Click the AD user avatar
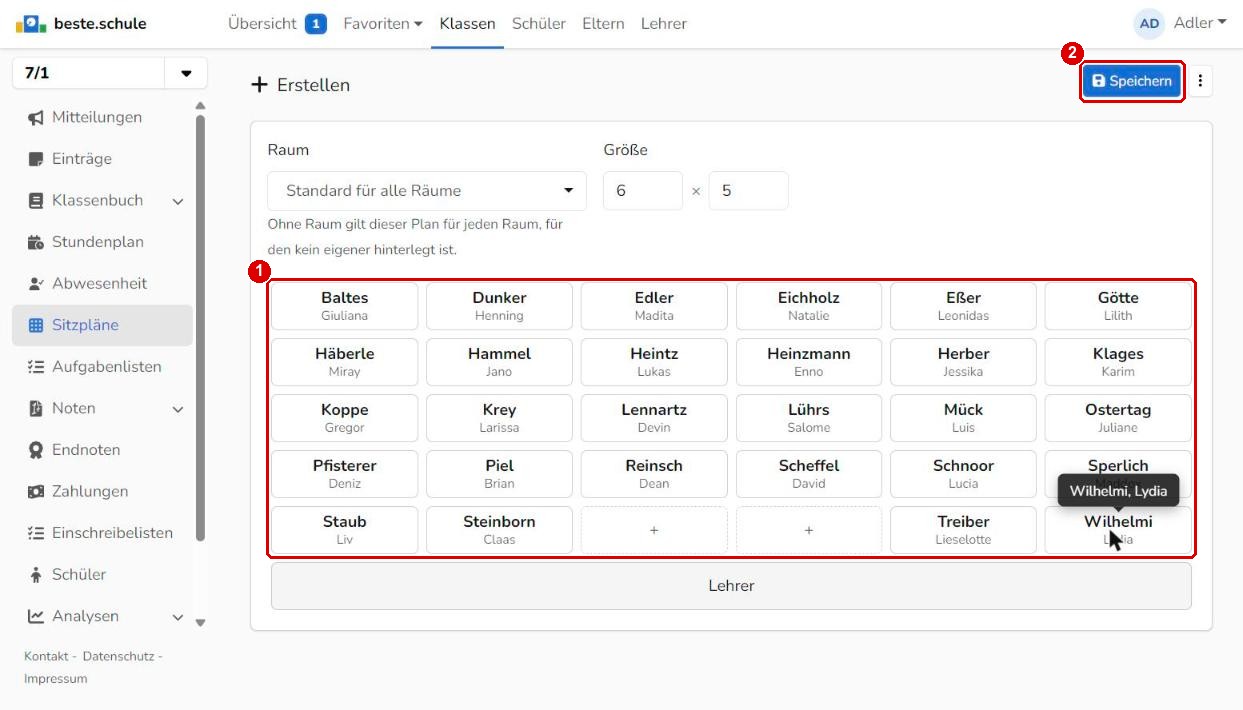The width and height of the screenshot is (1243, 710). [1150, 23]
